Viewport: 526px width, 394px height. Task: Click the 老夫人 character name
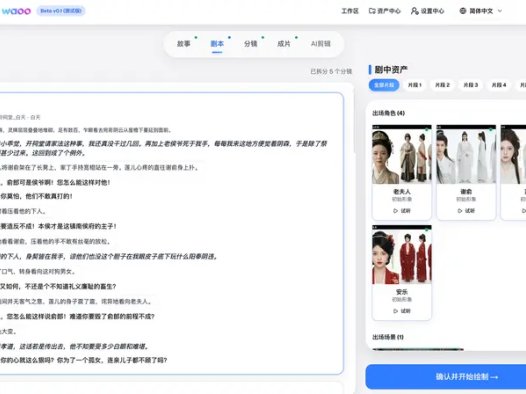coord(402,192)
